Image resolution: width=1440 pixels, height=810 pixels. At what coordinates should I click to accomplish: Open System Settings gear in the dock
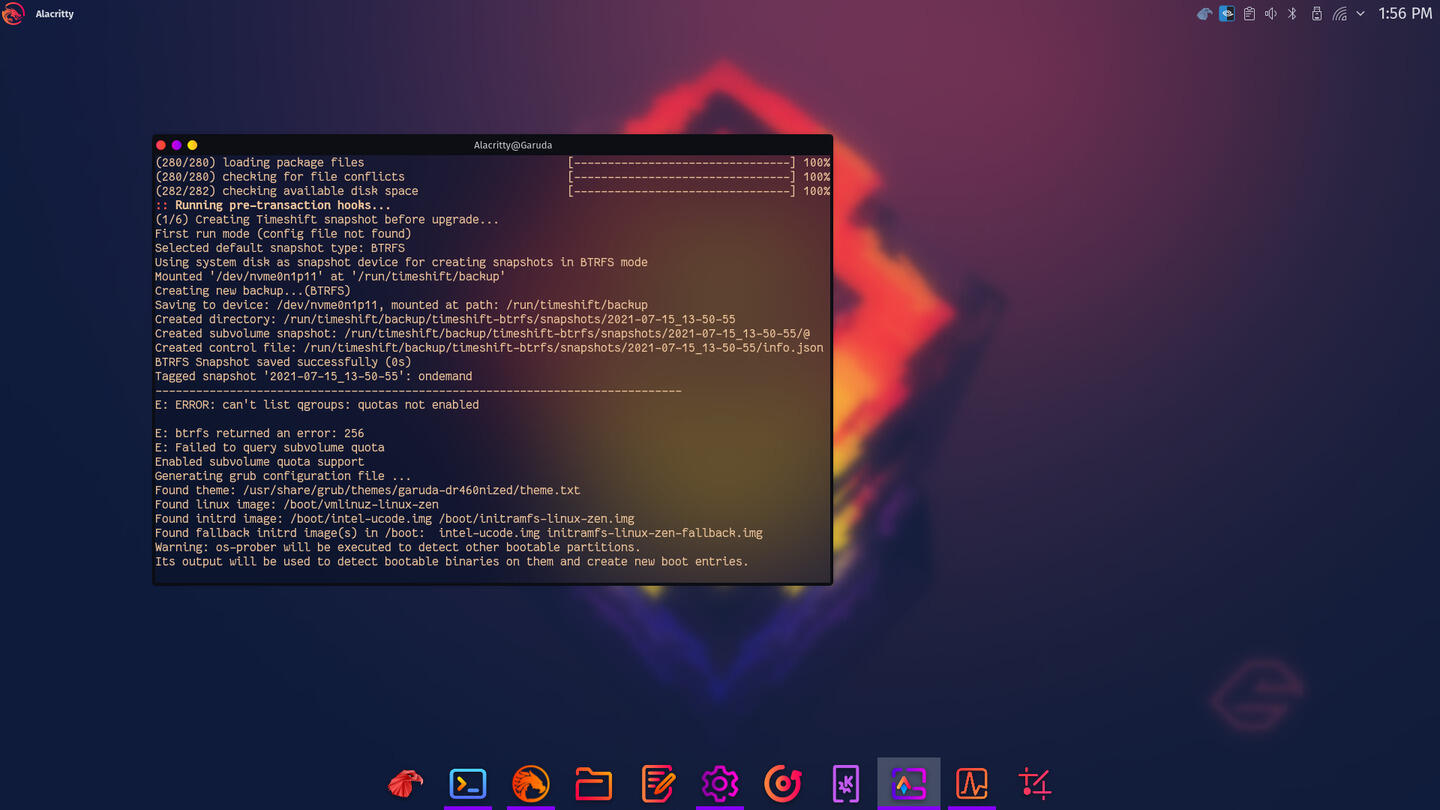pyautogui.click(x=720, y=783)
